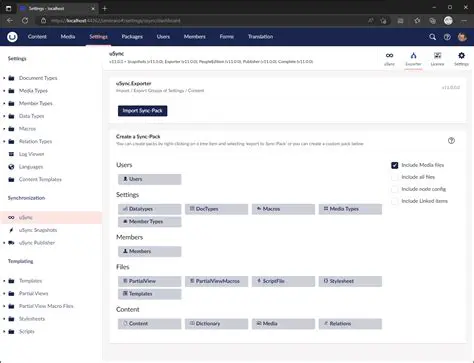The image size is (474, 363).
Task: Toggle the Media Types pack option
Action: click(350, 209)
